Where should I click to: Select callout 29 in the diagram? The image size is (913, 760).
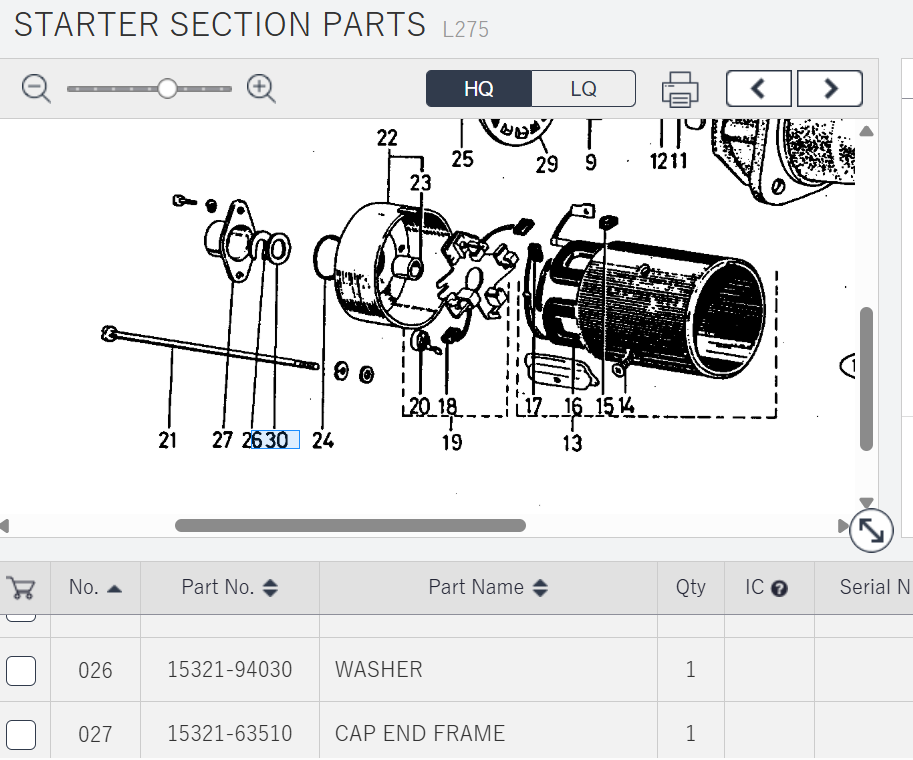(x=547, y=164)
